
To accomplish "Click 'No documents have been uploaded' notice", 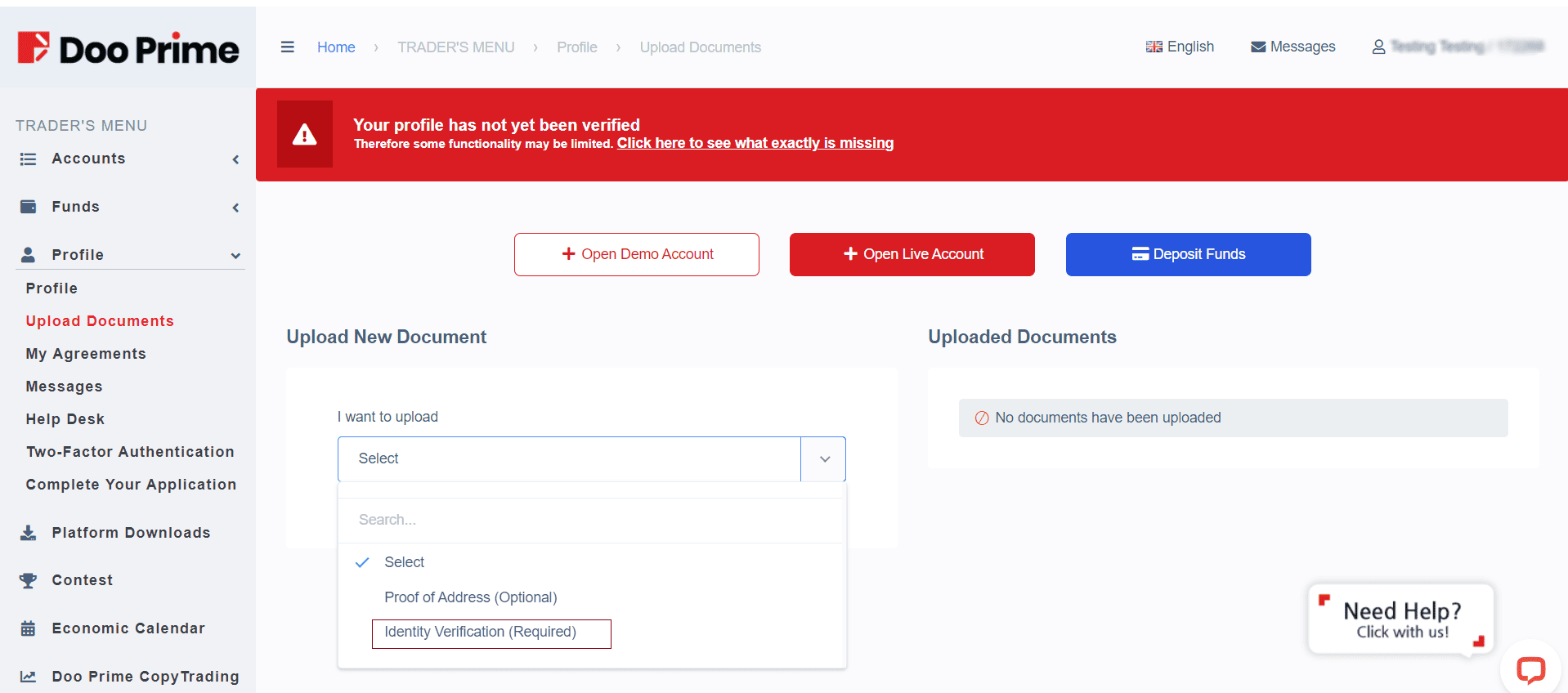I will click(1234, 418).
